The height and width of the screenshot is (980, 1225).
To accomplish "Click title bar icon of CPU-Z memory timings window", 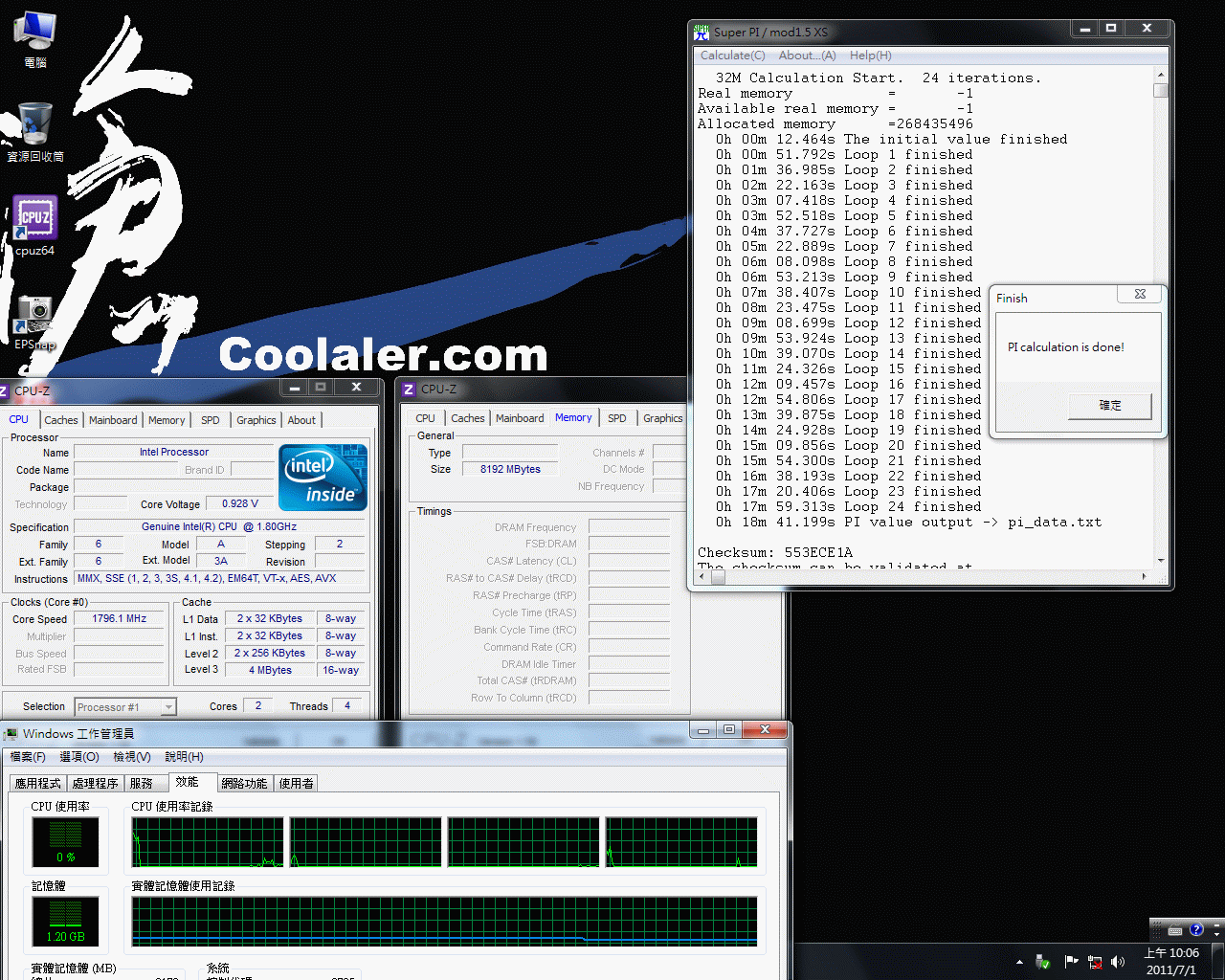I will tap(409, 390).
